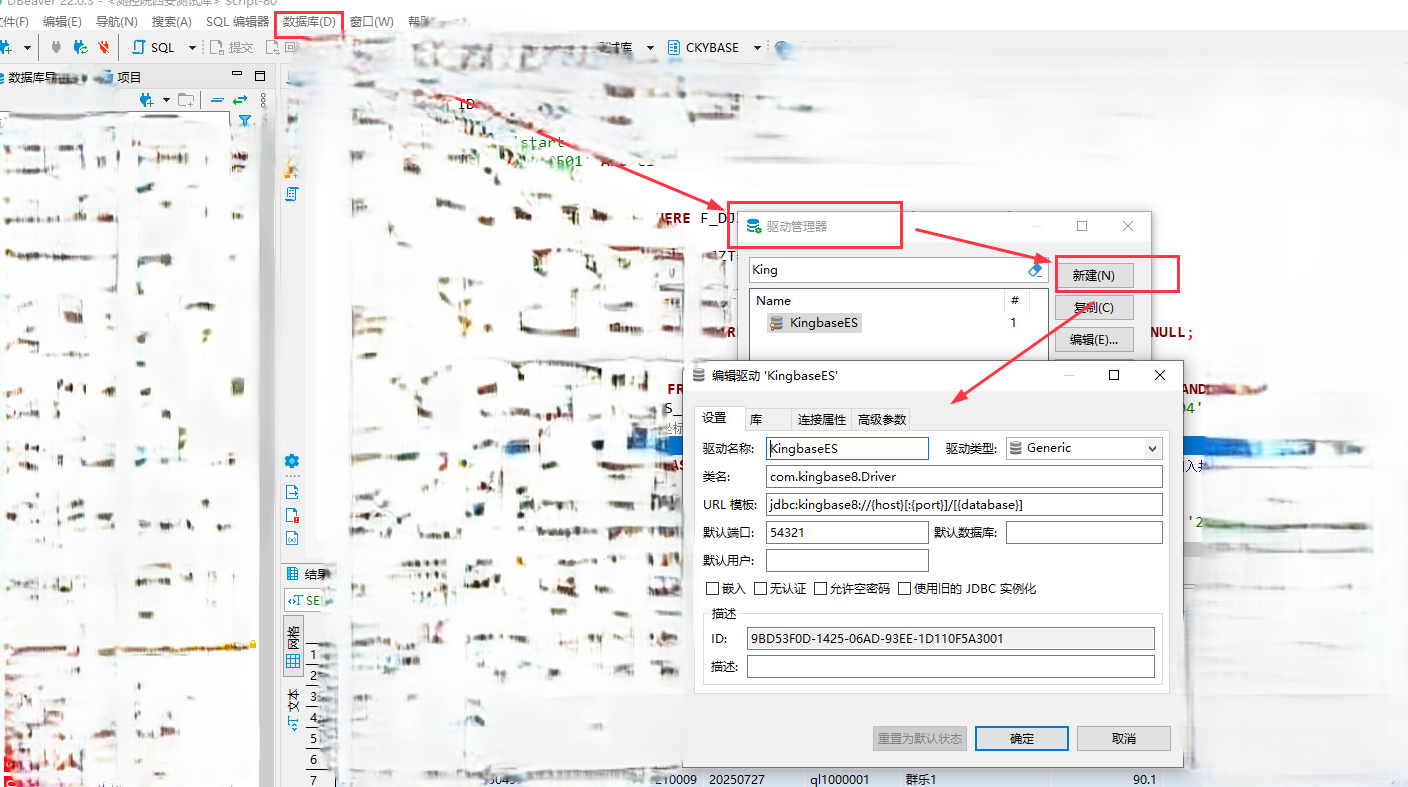Click the empty 默认用户 field
The image size is (1408, 787).
(x=847, y=561)
